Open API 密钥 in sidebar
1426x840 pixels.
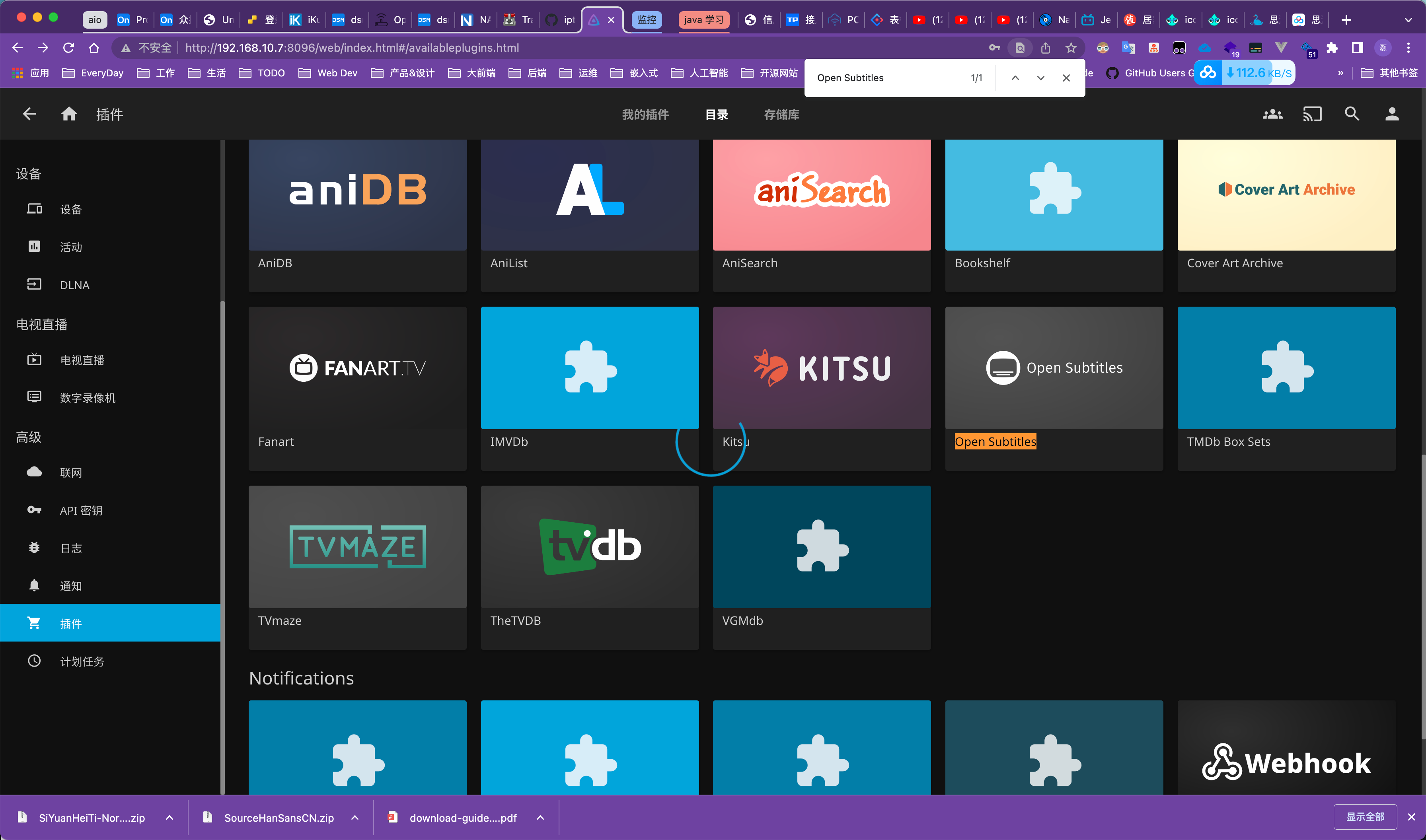tap(81, 510)
